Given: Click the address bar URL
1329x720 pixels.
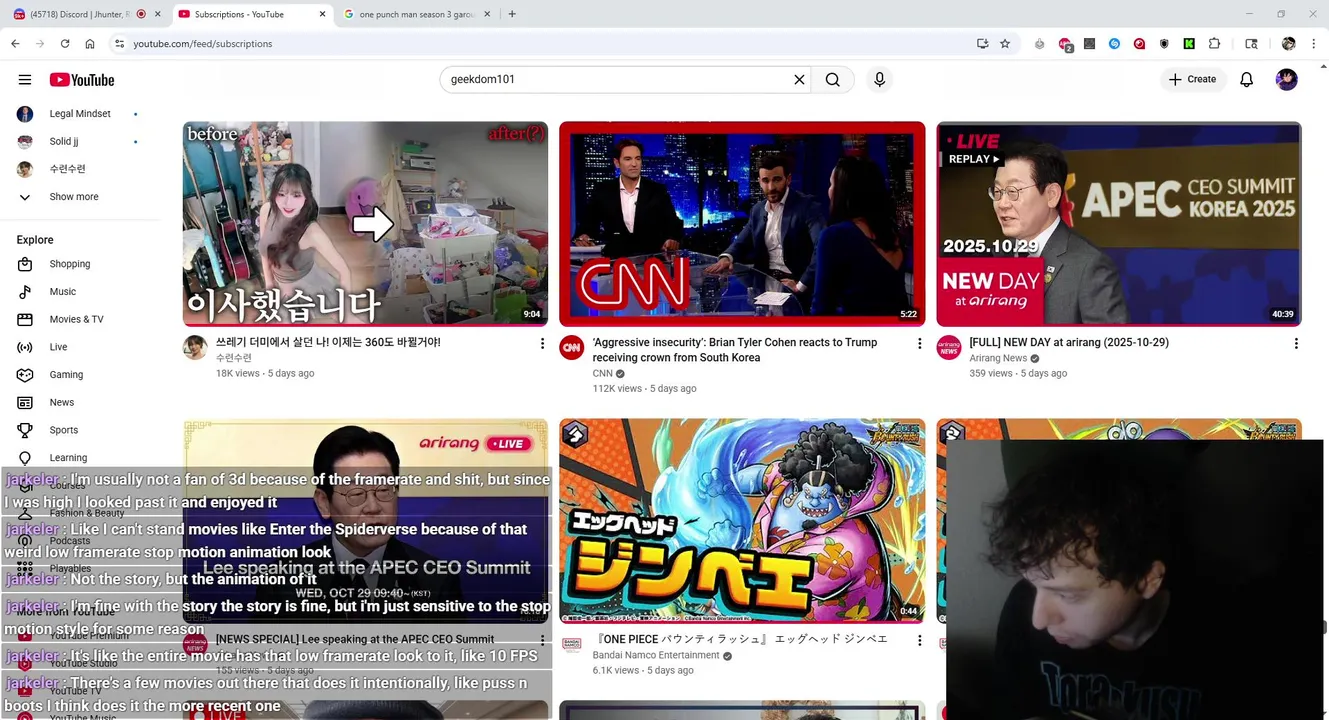Looking at the screenshot, I should coord(203,44).
